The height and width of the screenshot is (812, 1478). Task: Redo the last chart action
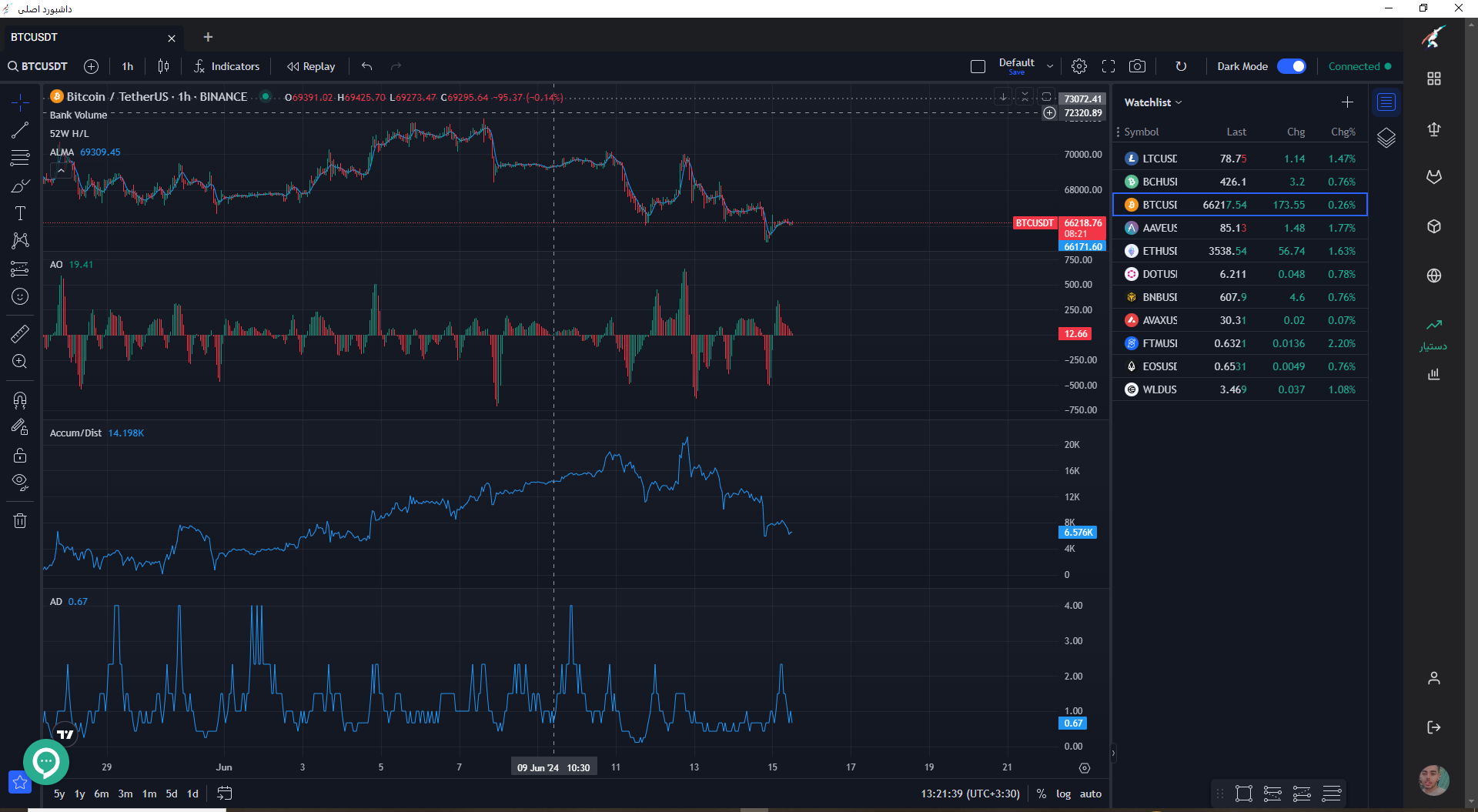396,66
